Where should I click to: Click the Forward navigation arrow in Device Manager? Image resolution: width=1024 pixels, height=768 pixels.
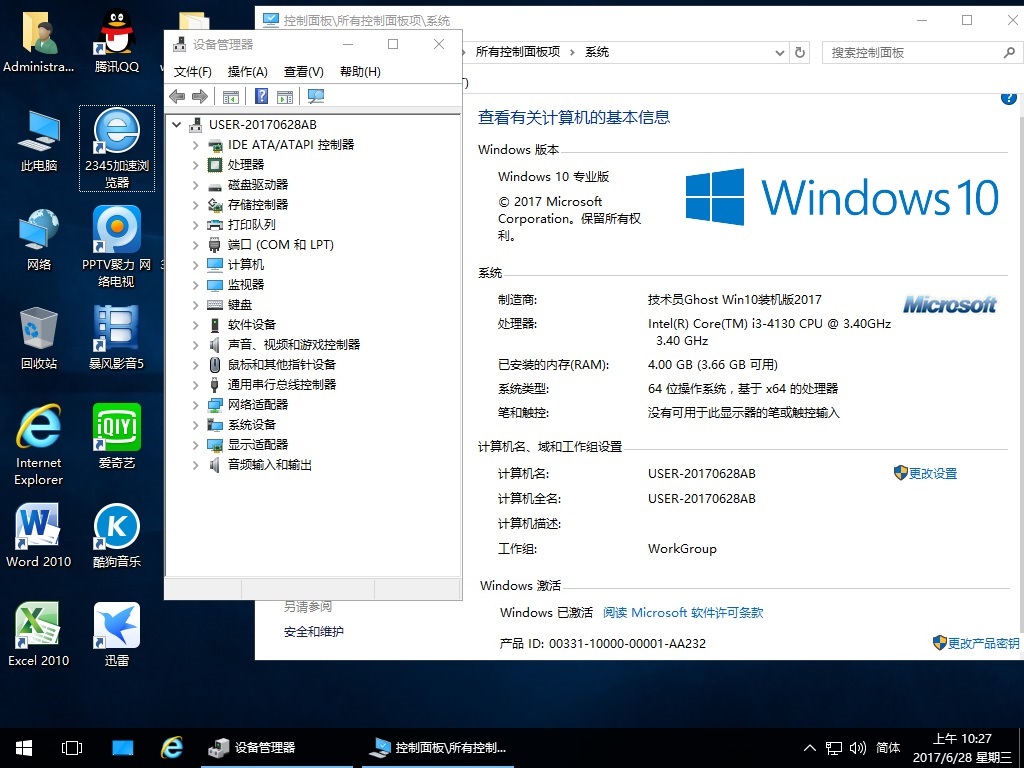[198, 96]
